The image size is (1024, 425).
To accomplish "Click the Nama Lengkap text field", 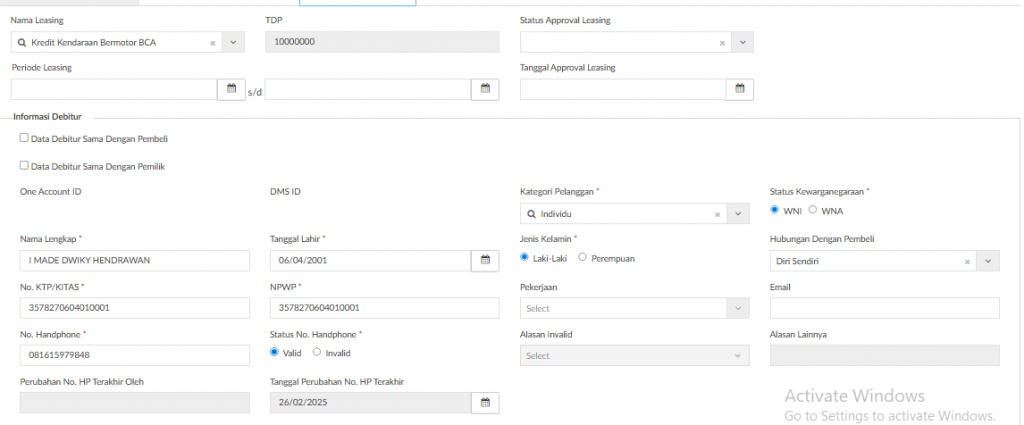I will point(134,261).
